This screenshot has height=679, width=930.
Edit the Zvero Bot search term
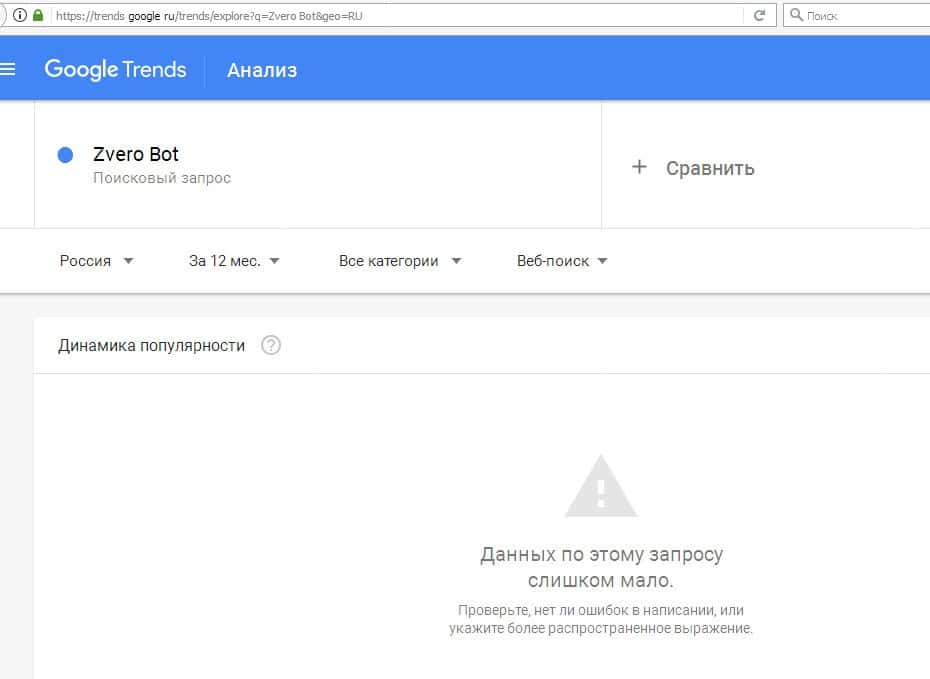point(136,154)
